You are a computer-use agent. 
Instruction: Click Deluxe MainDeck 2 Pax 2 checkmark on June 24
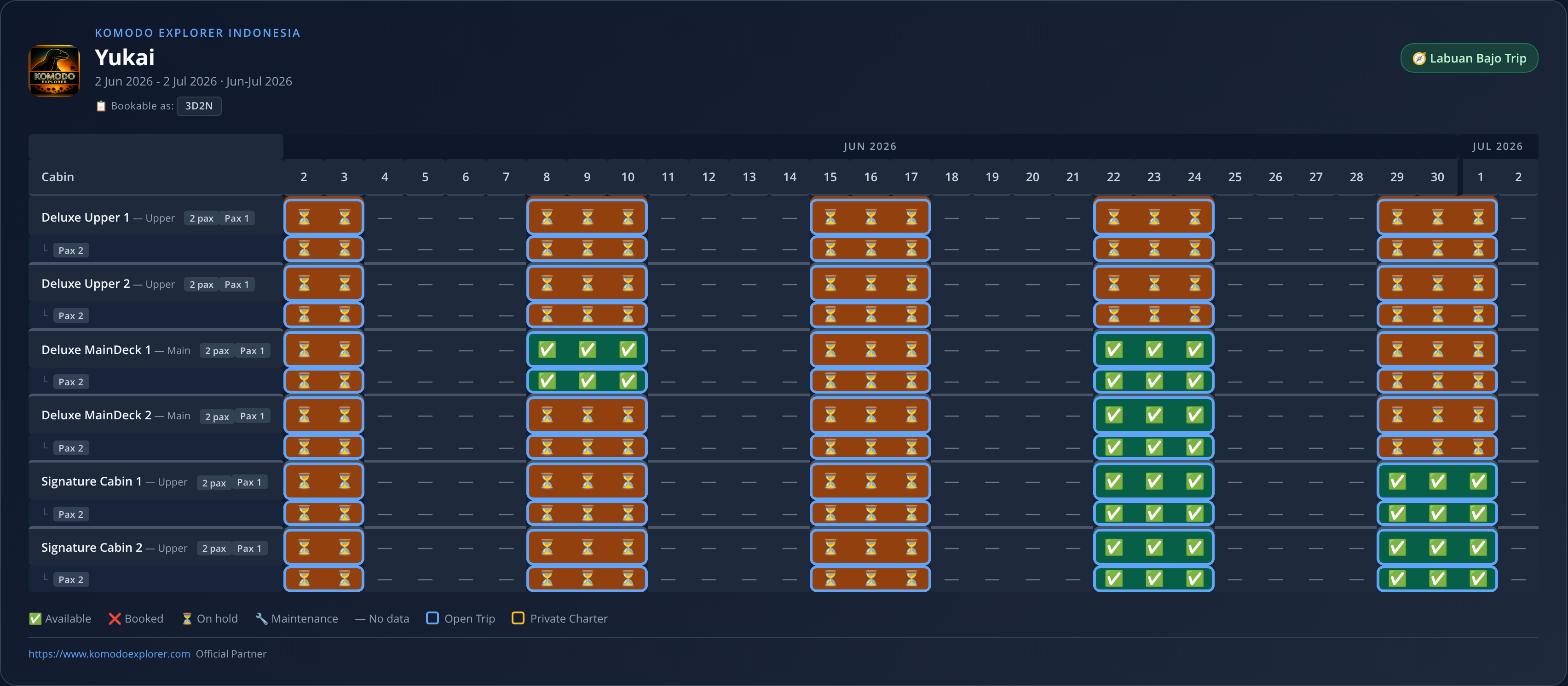(1195, 448)
